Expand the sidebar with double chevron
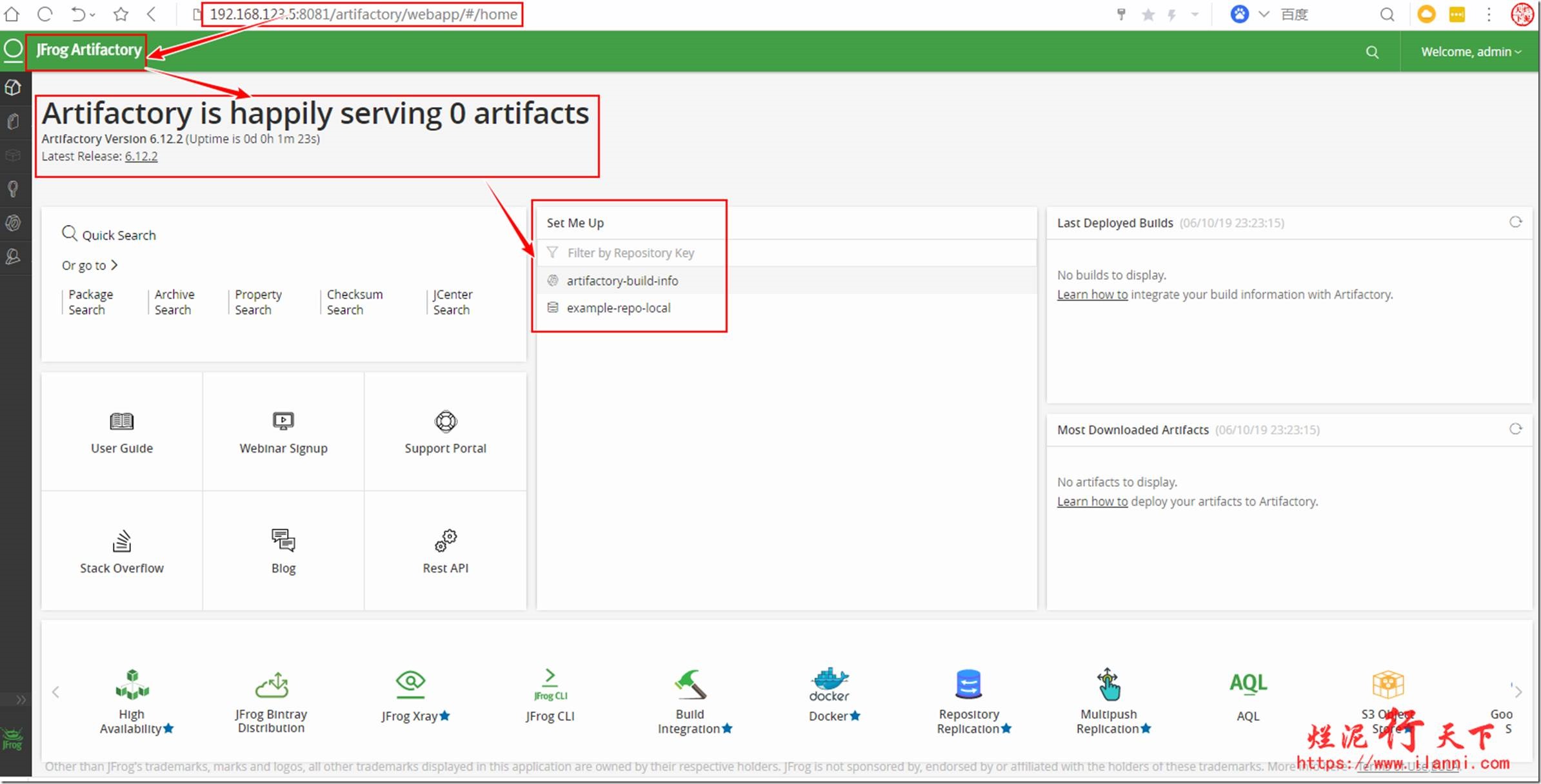The width and height of the screenshot is (1541, 784). click(x=21, y=700)
